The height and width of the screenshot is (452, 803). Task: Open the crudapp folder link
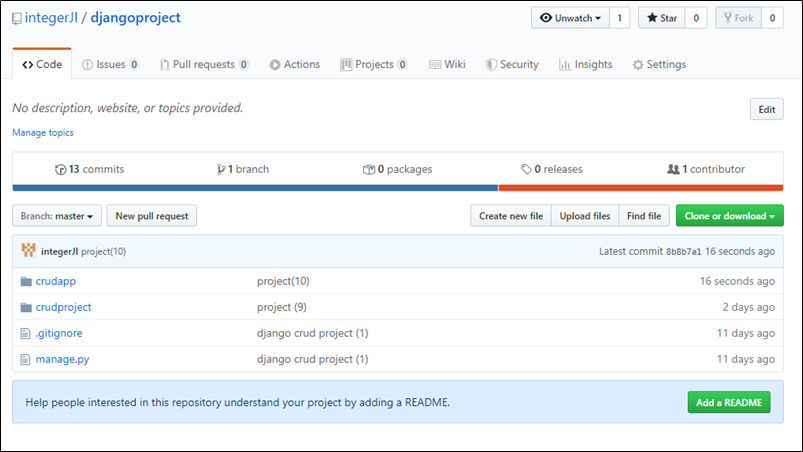click(x=56, y=281)
